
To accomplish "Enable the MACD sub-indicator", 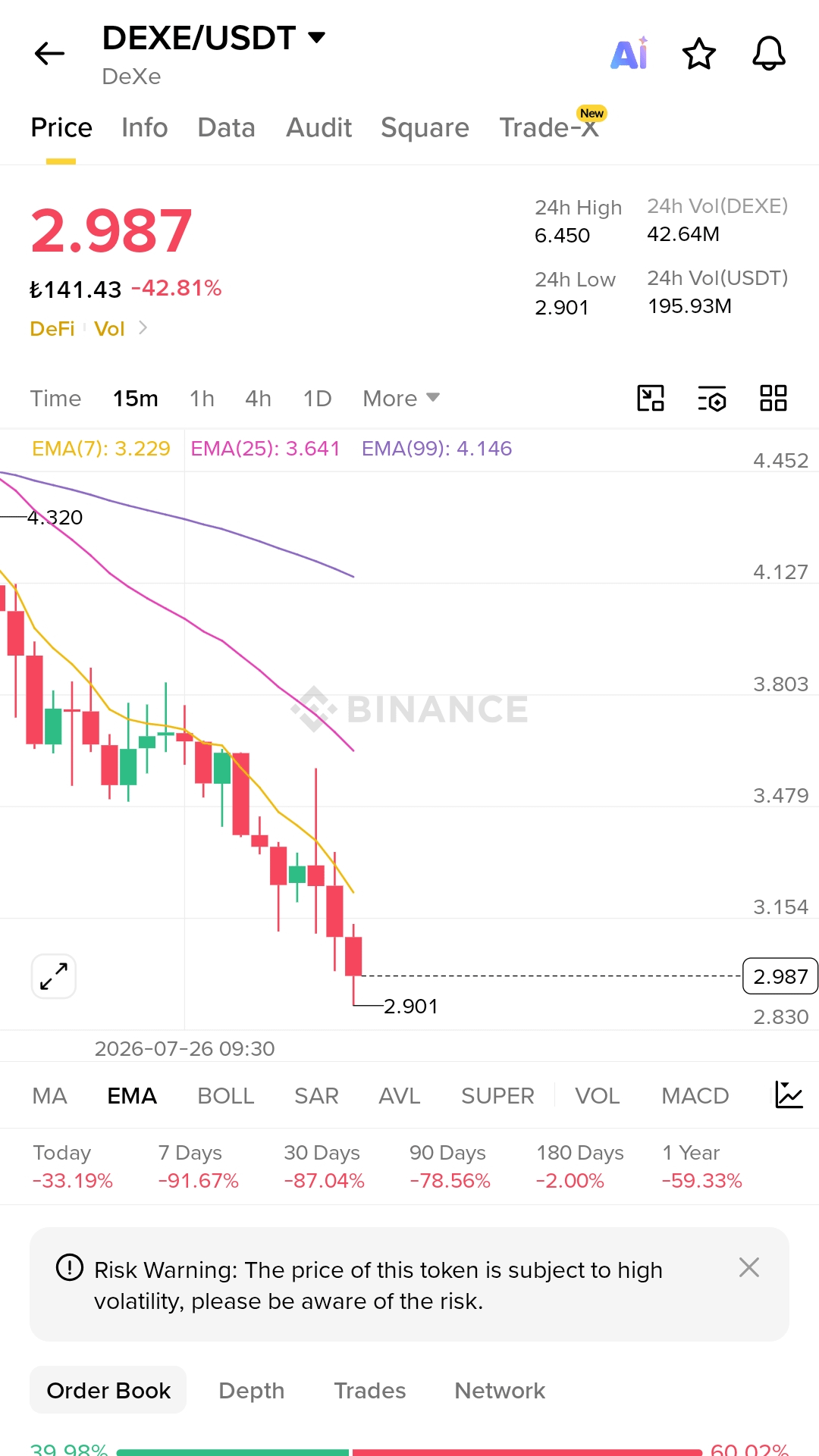I will tap(695, 1096).
